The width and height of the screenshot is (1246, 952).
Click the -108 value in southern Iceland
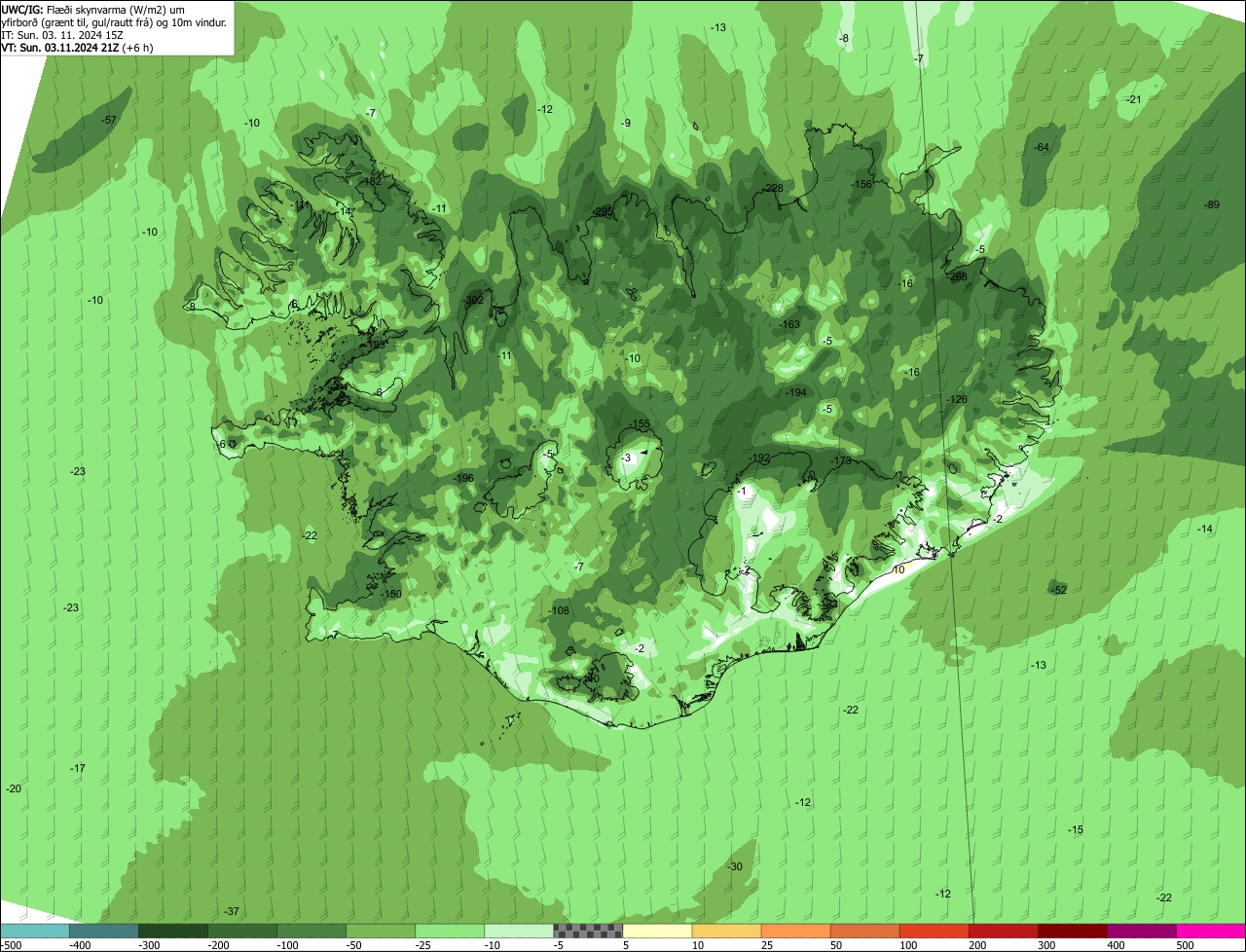[x=559, y=610]
